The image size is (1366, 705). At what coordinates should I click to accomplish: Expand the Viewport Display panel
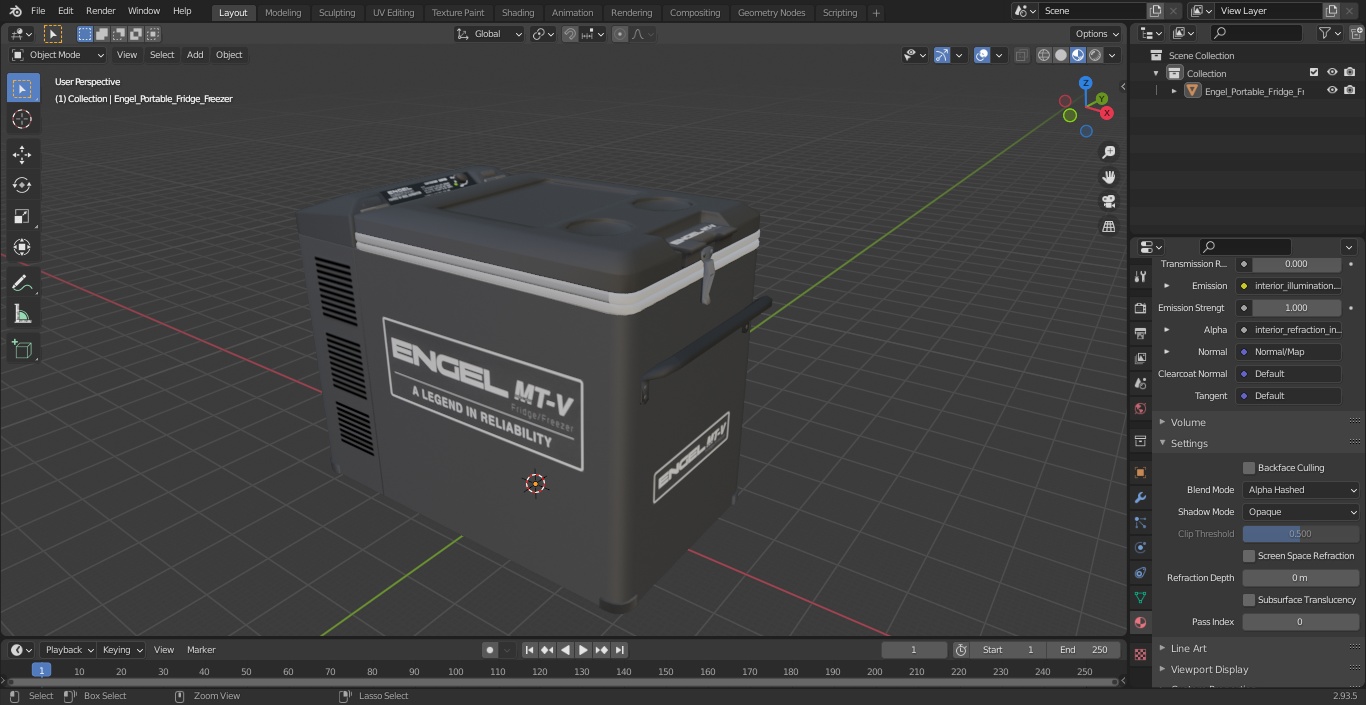pos(1209,670)
